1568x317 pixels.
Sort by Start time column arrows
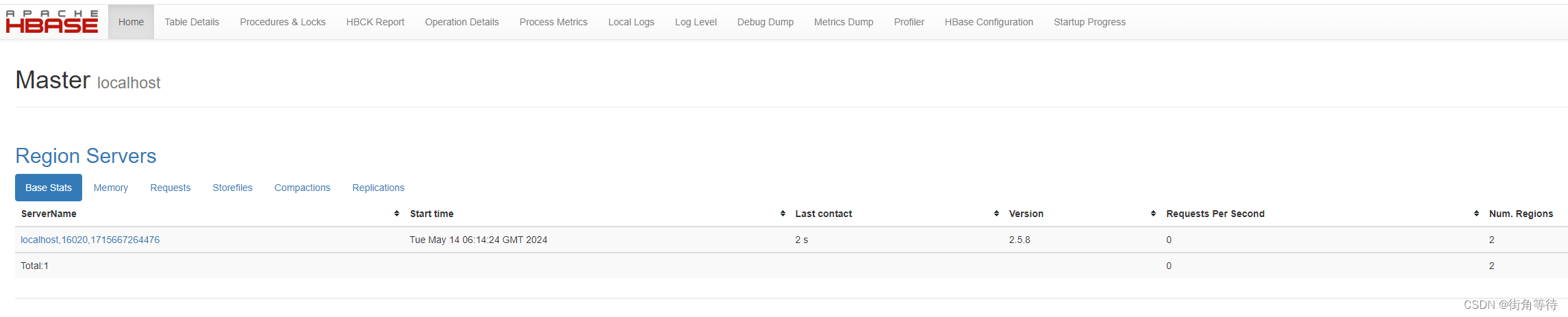pyautogui.click(x=783, y=214)
